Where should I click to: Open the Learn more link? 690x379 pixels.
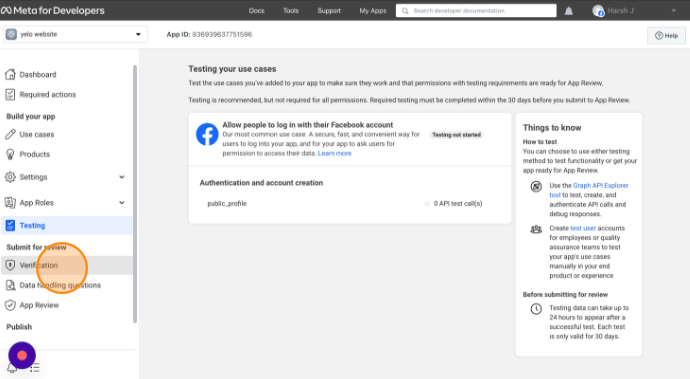(x=334, y=153)
